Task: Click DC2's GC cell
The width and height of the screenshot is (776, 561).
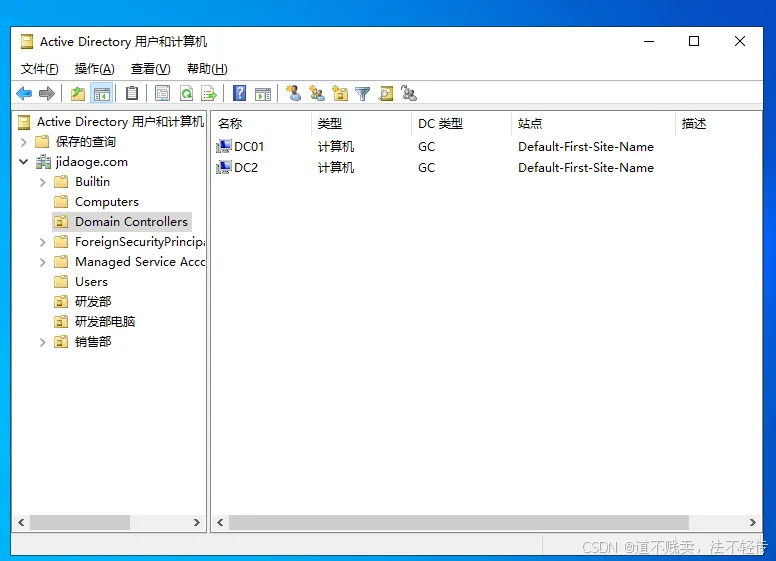Action: click(x=427, y=168)
